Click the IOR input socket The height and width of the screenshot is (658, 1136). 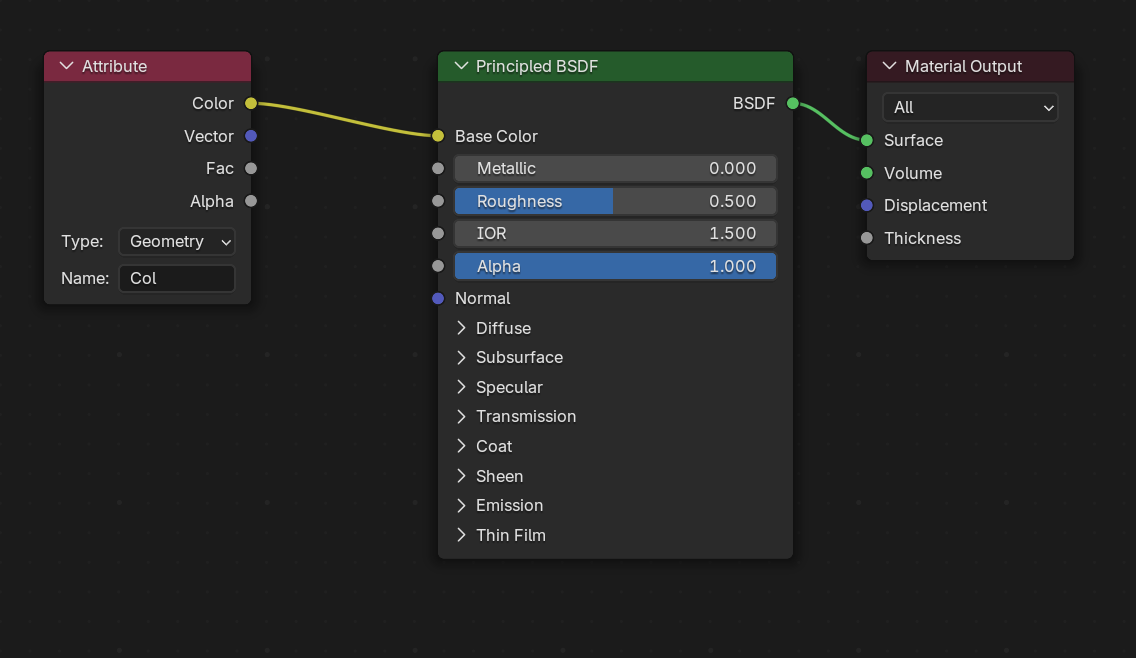[438, 233]
